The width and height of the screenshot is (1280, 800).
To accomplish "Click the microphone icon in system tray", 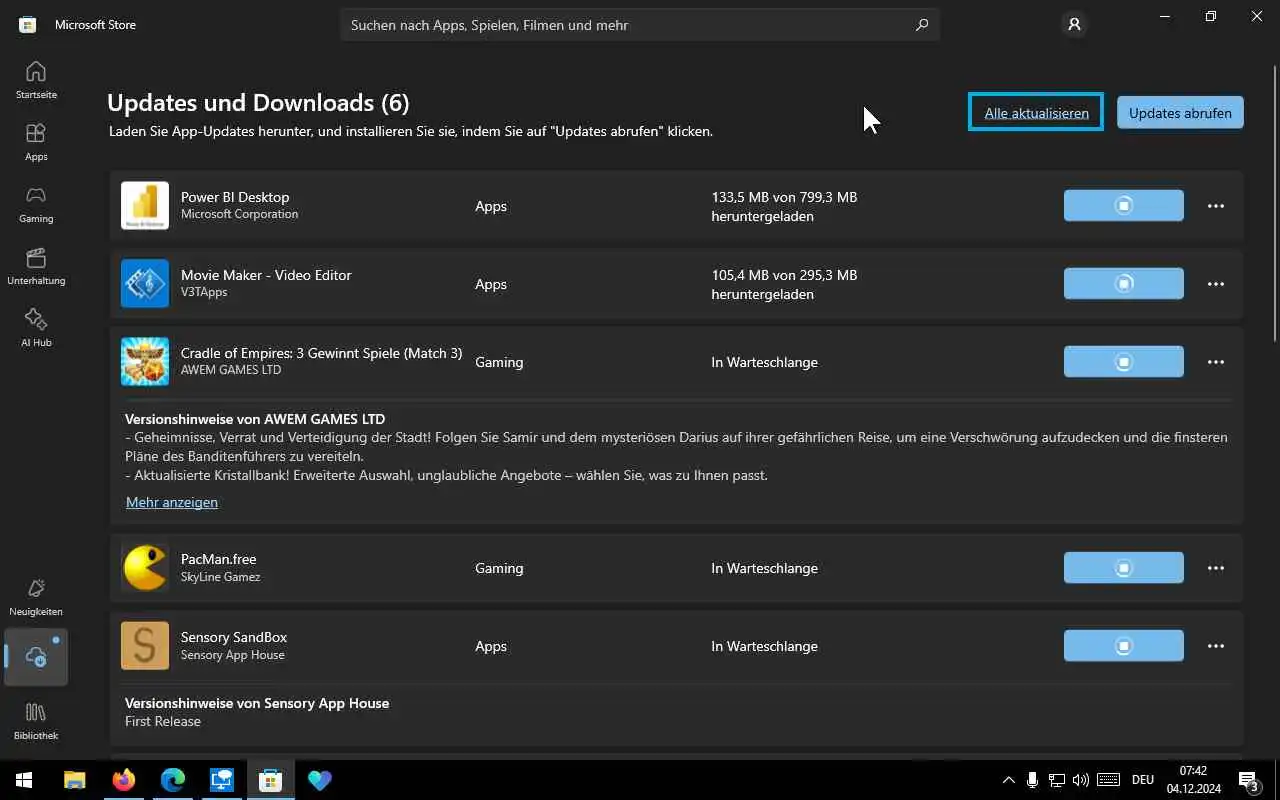I will pos(1032,780).
